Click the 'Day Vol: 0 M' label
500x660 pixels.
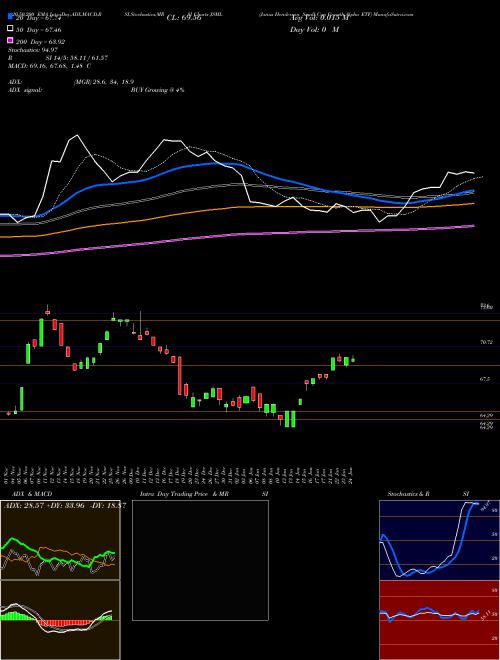(314, 29)
